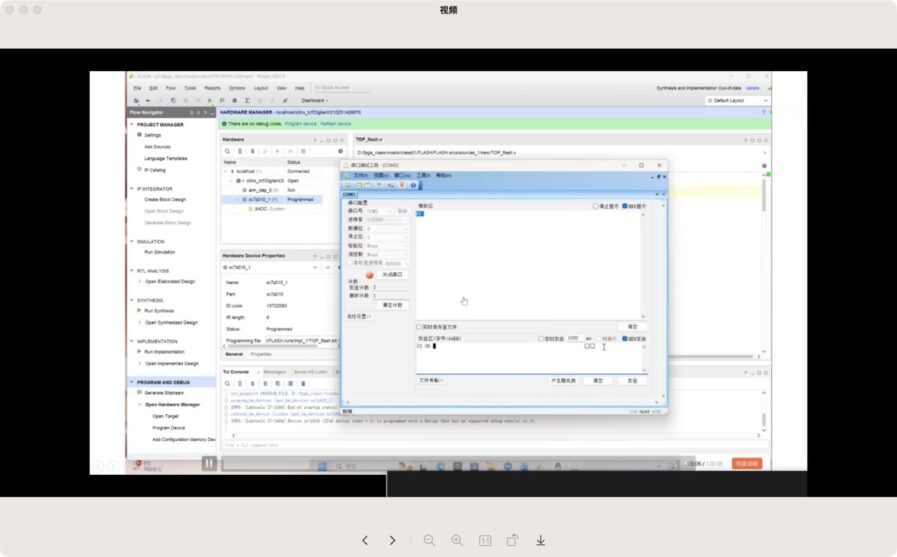Viewport: 897px width, 557px height.
Task: Pause the video playback
Action: click(209, 463)
